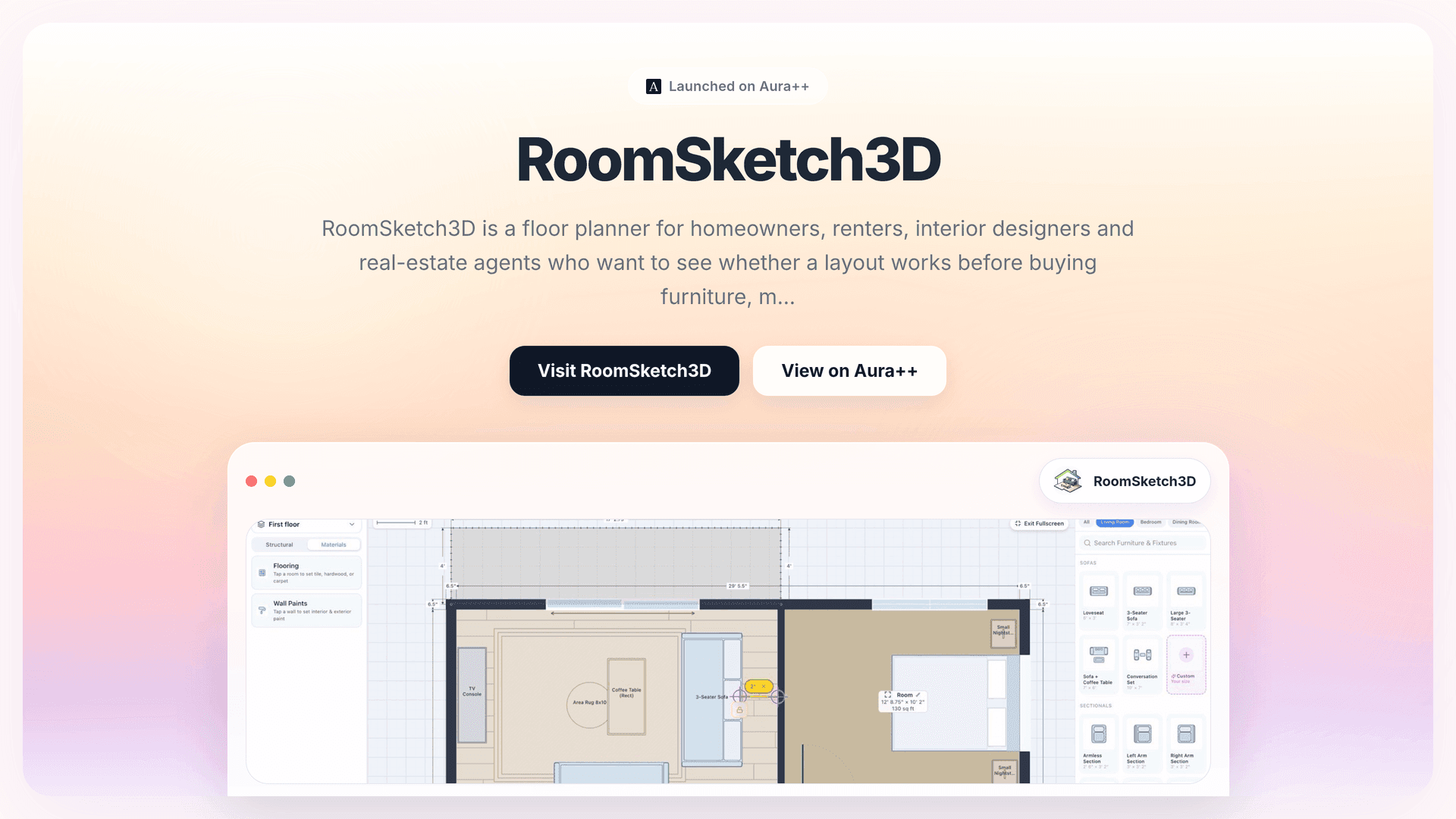Switch to the Structural tab

point(279,544)
